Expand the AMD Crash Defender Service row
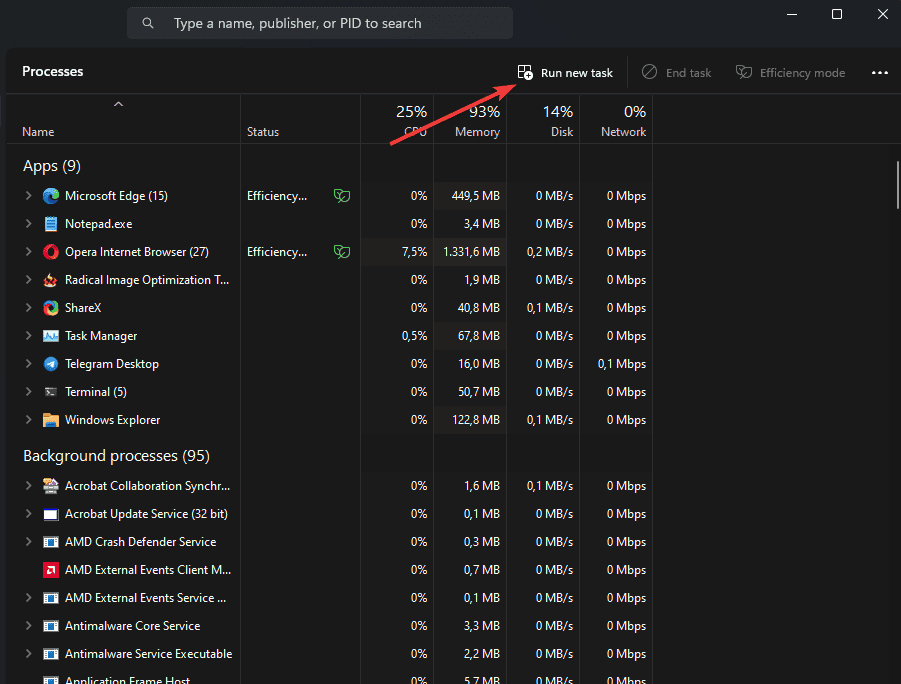 coord(28,542)
